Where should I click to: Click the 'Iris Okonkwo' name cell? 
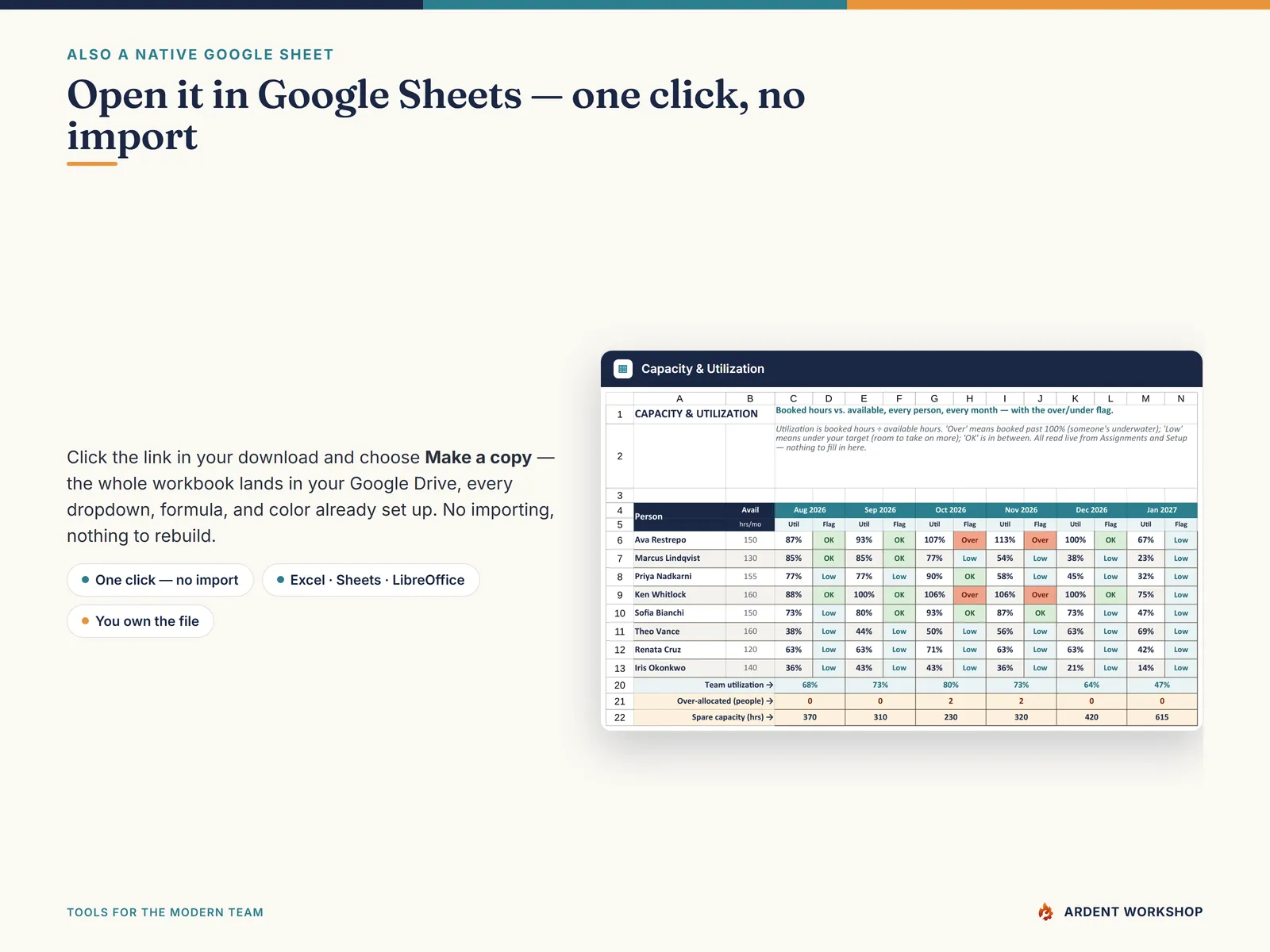pyautogui.click(x=679, y=668)
